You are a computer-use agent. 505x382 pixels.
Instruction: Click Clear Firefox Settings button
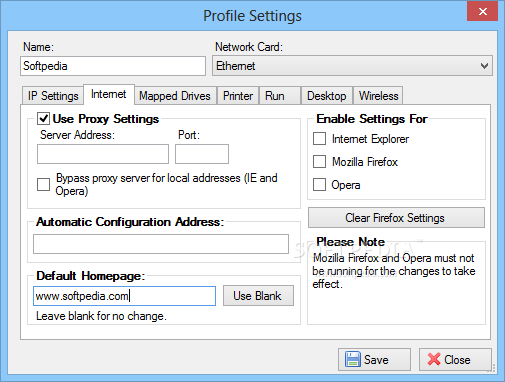[396, 218]
